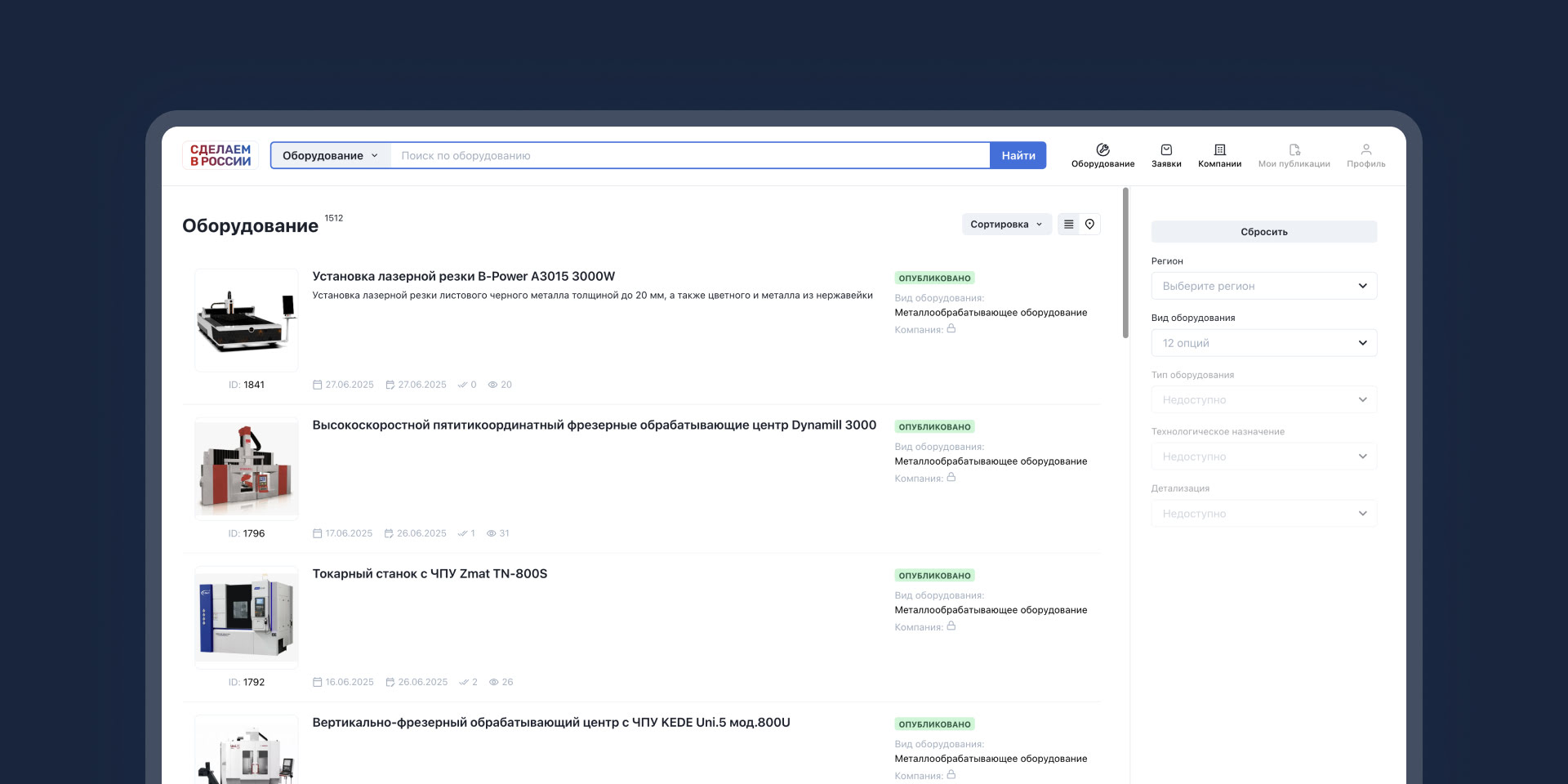The height and width of the screenshot is (784, 1568).
Task: Click lock icon in laser cutter's Компания field
Action: point(951,329)
